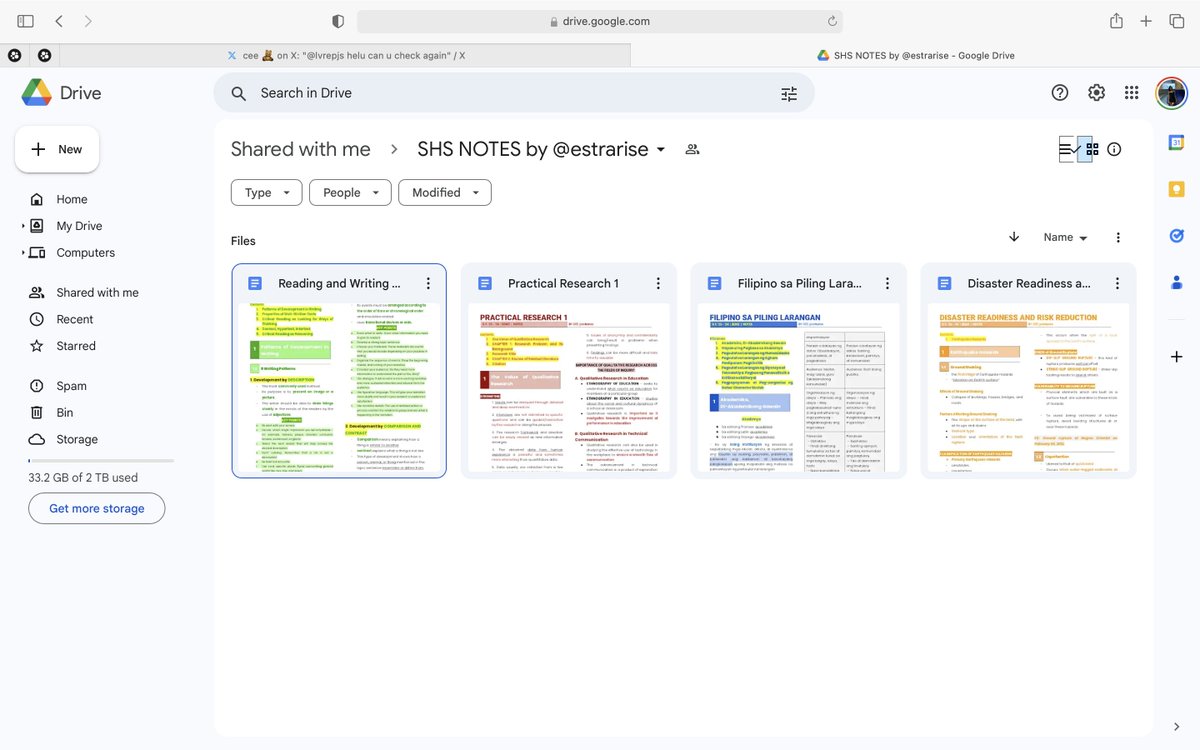Image resolution: width=1200 pixels, height=750 pixels.
Task: Open the Safari share menu
Action: pos(1116,21)
